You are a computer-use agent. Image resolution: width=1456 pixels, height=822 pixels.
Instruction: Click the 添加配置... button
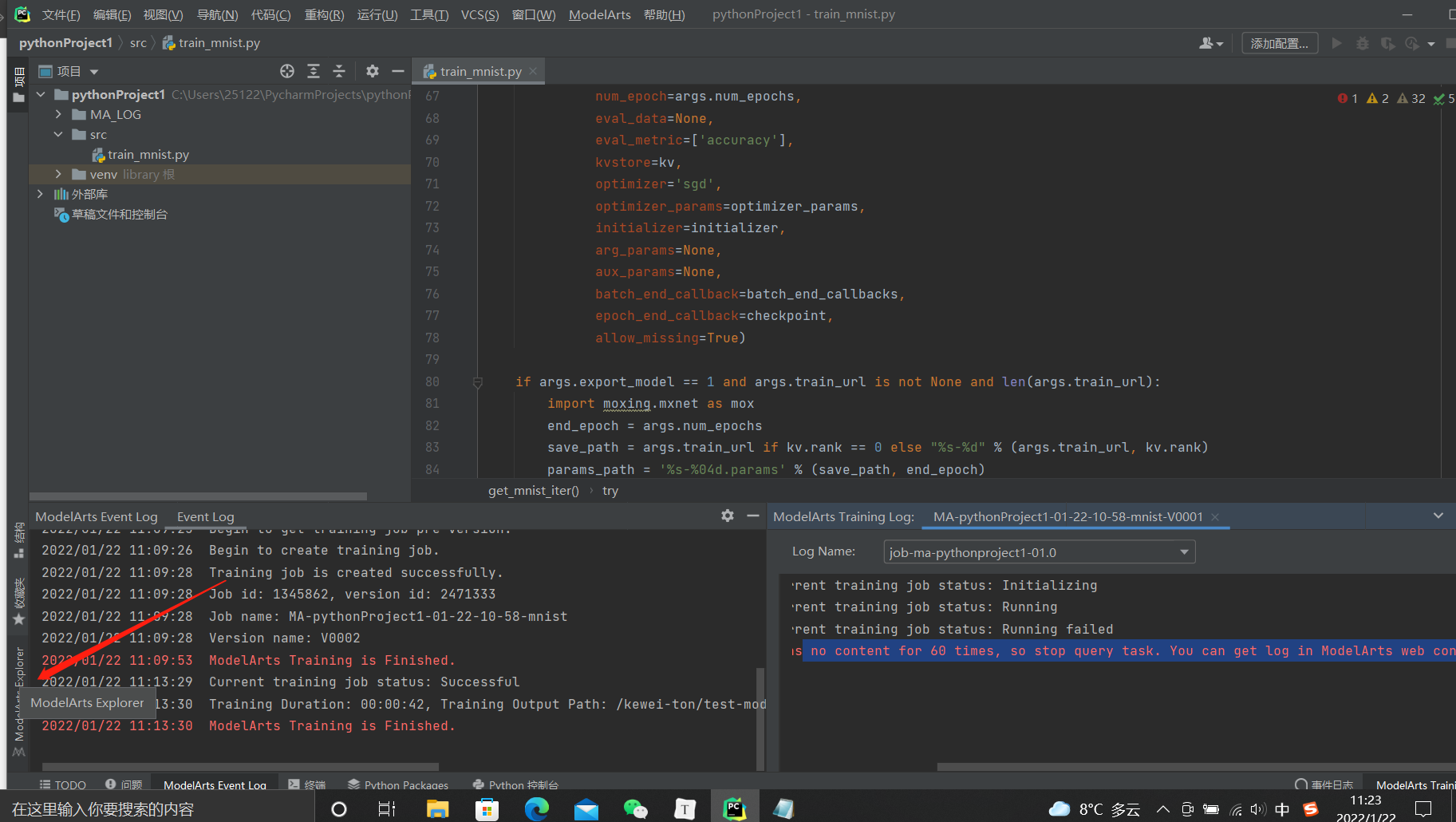(x=1280, y=43)
